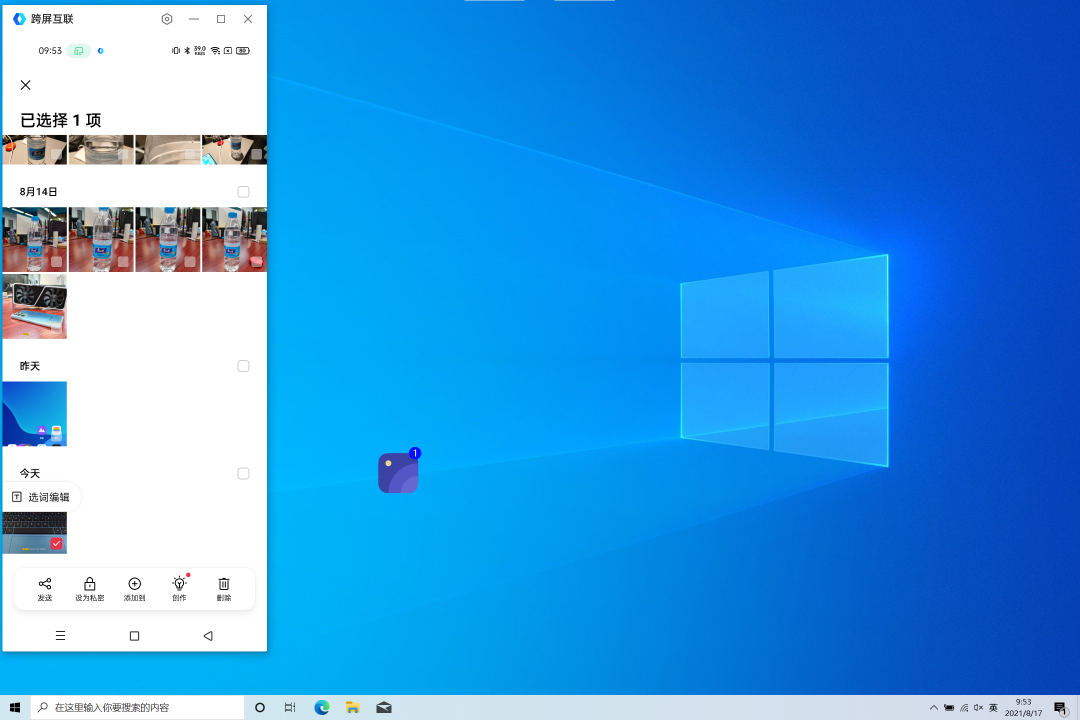Image resolution: width=1080 pixels, height=720 pixels.
Task: Select the graphics card photo thumbnail
Action: (x=35, y=307)
